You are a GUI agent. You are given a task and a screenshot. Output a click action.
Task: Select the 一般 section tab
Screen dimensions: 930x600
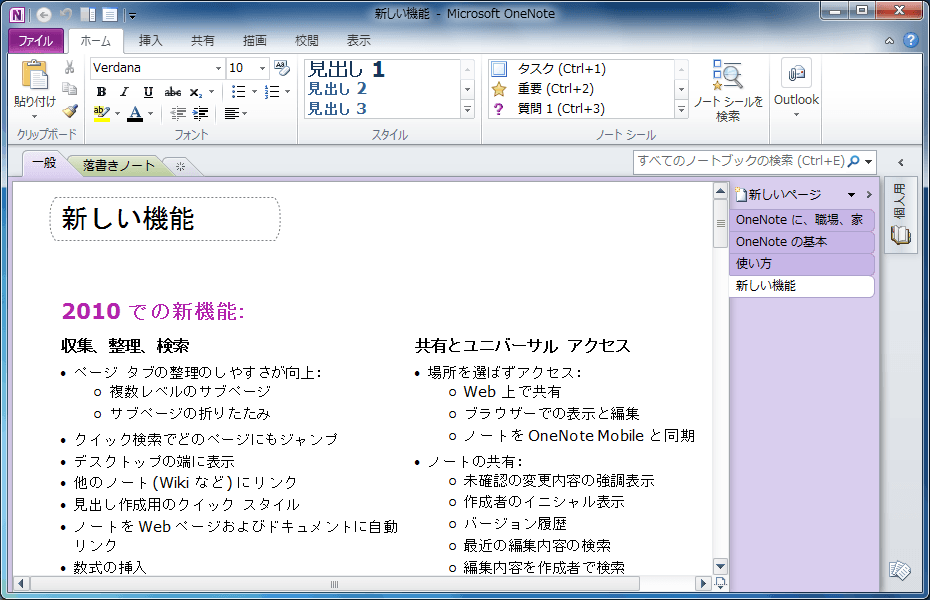coord(44,163)
